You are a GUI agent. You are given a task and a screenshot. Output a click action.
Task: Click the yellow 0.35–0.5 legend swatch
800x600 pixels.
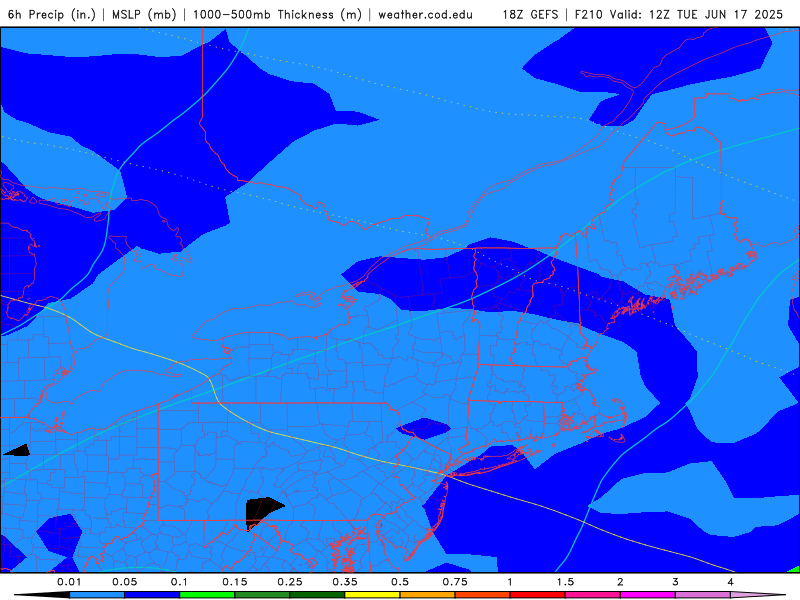coord(372,595)
